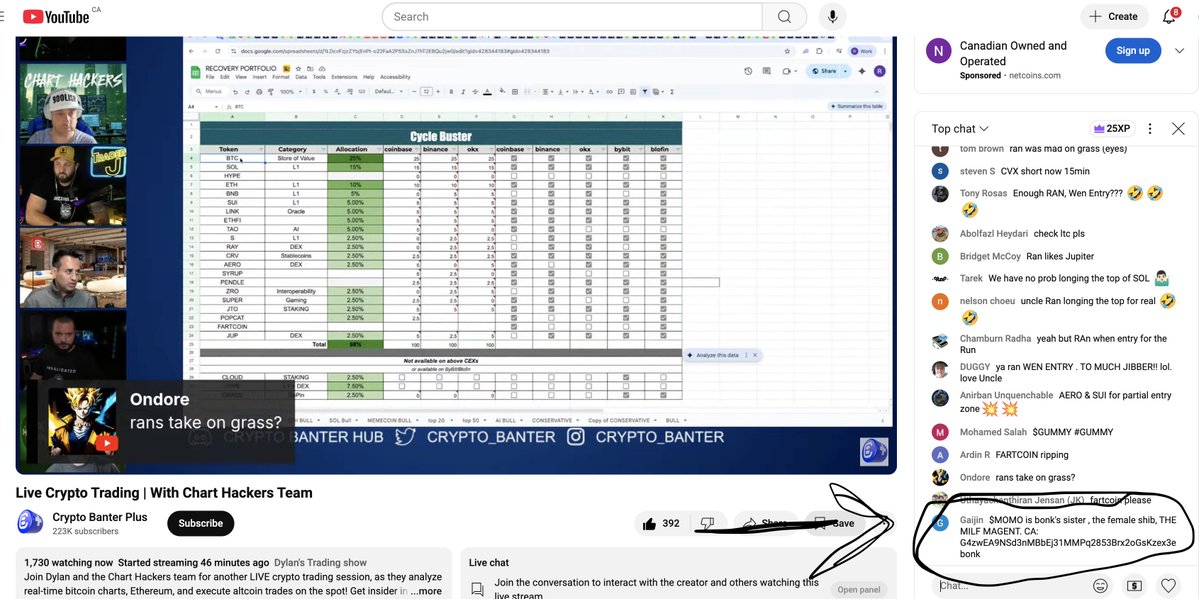Click the 25XP crown badge
The height and width of the screenshot is (599, 1199).
1111,129
